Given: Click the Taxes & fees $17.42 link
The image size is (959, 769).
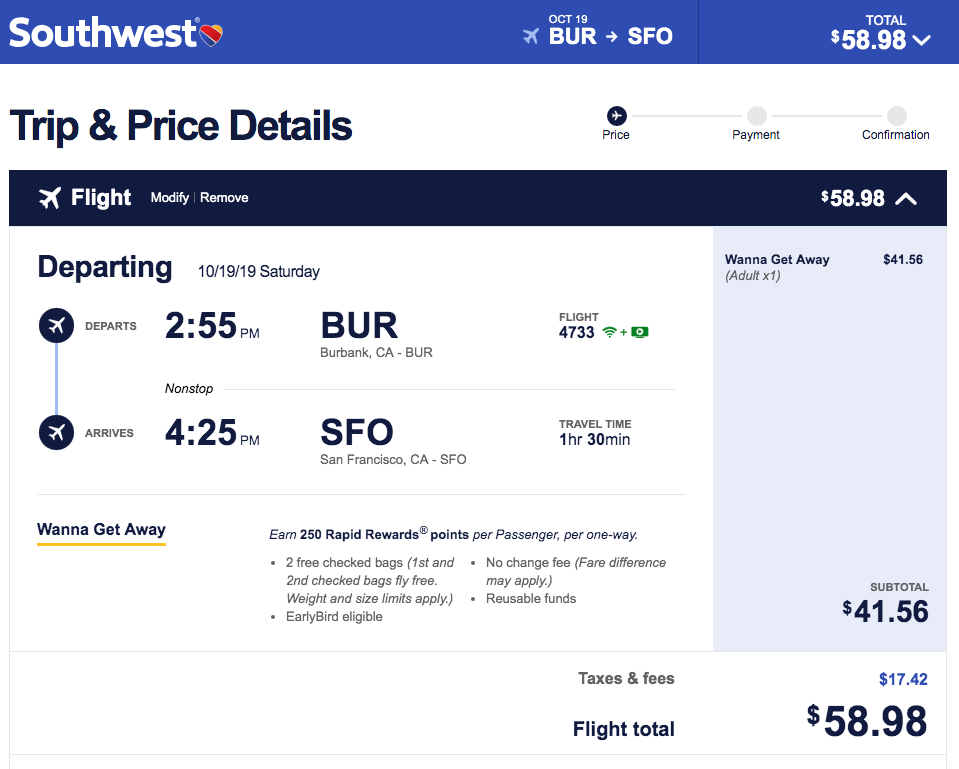Looking at the screenshot, I should (x=903, y=679).
